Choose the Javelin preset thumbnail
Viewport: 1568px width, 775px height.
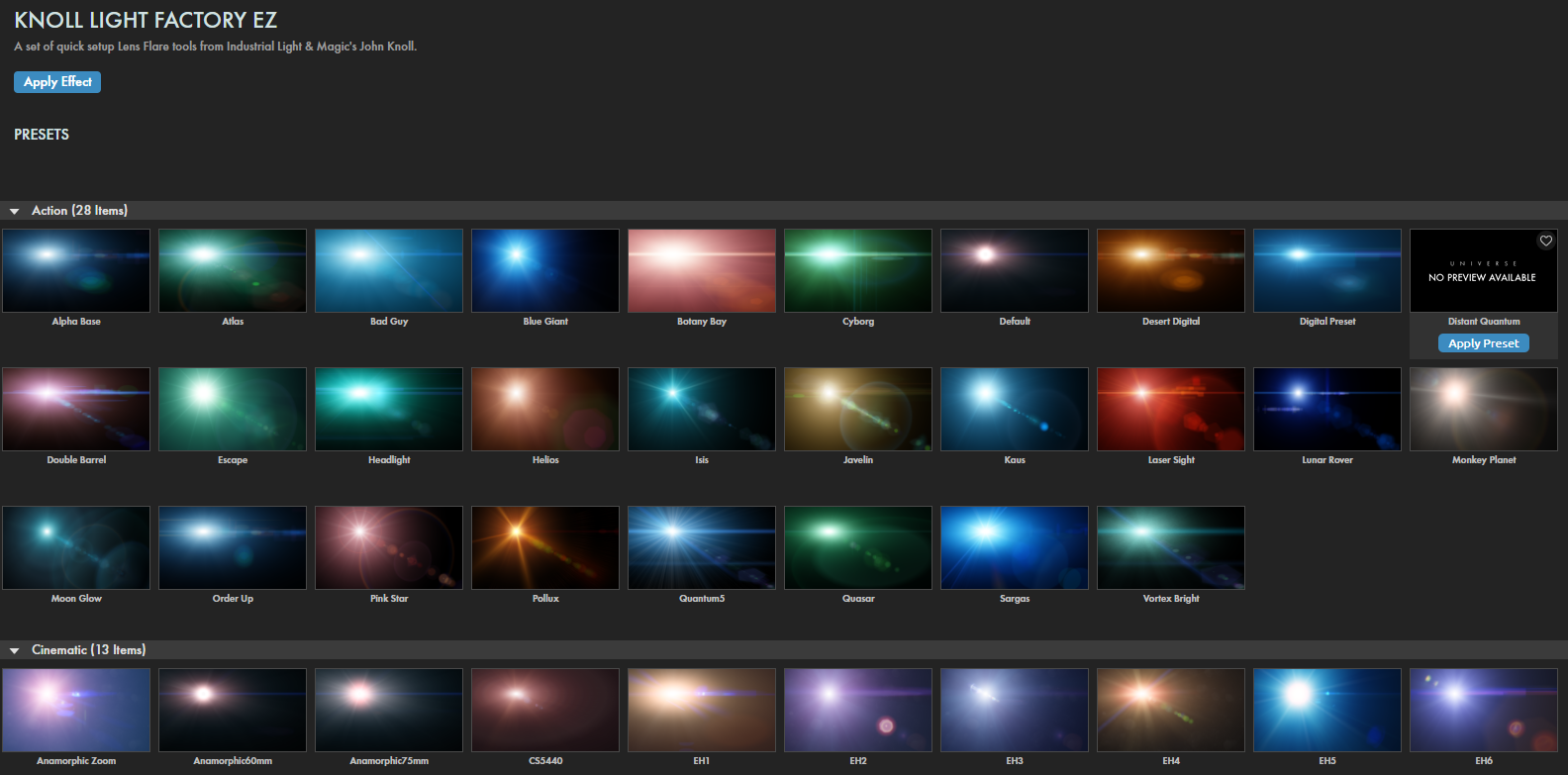(858, 409)
